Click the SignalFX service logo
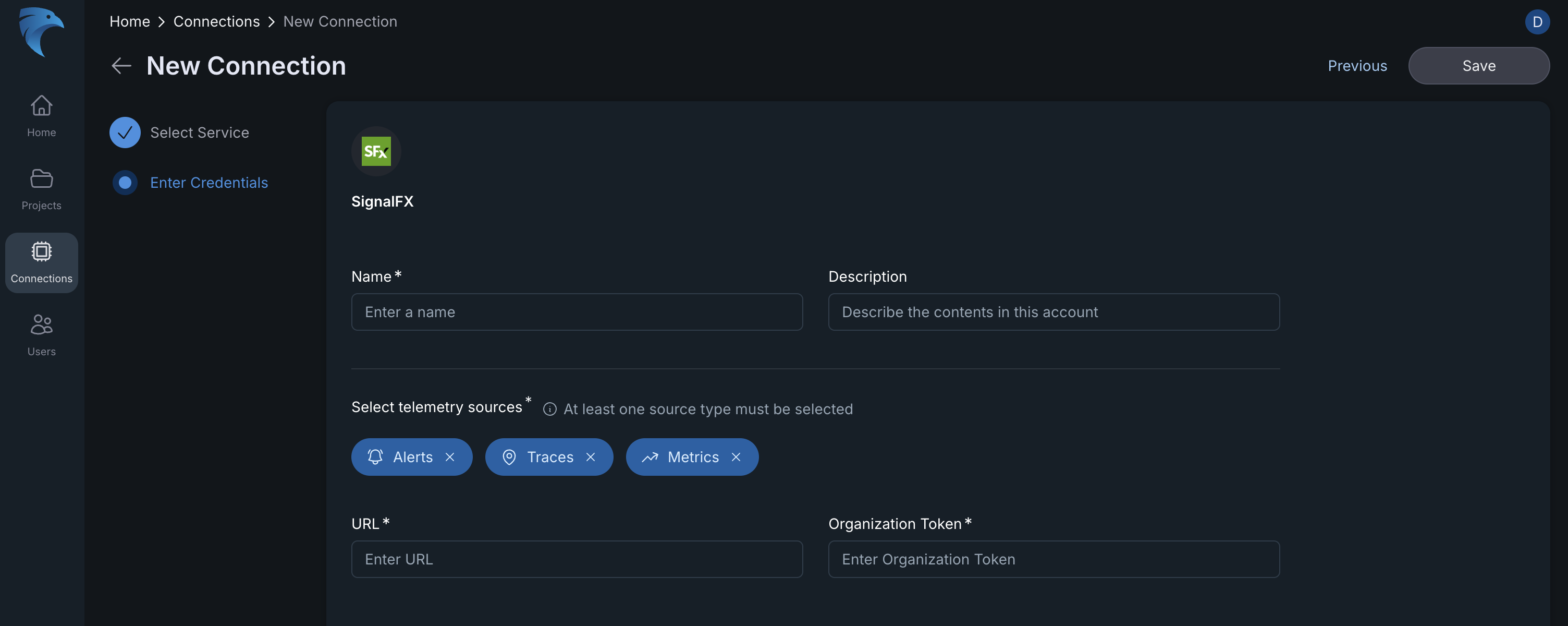Image resolution: width=1568 pixels, height=626 pixels. pos(376,151)
